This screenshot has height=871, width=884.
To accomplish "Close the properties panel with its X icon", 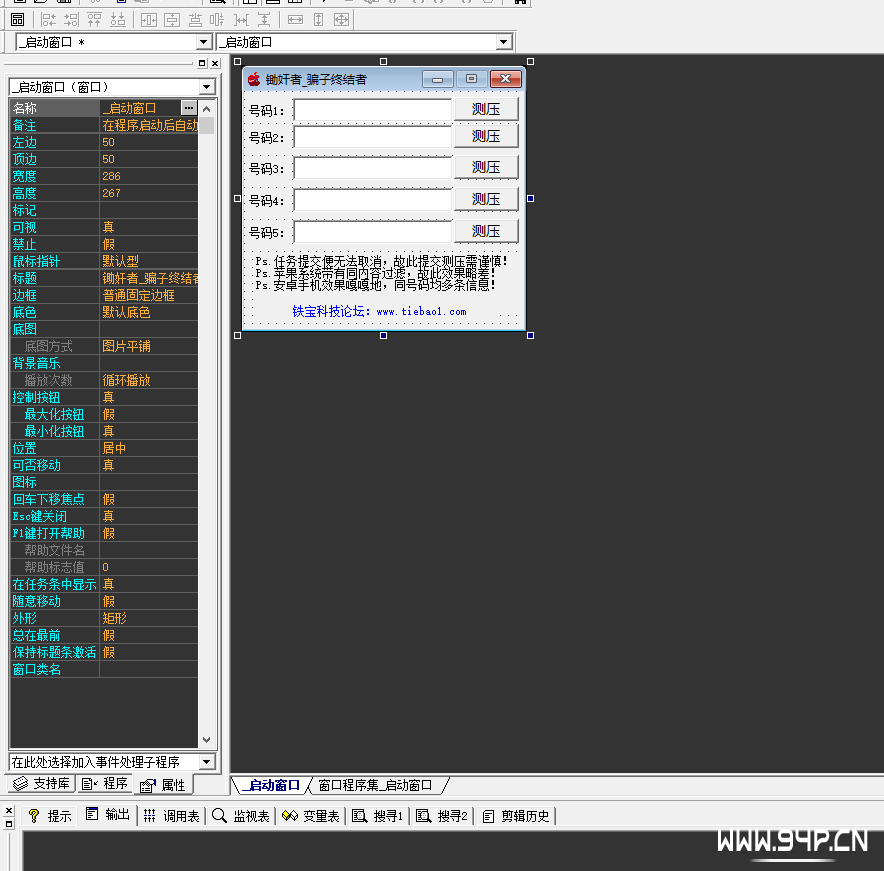I will (215, 63).
